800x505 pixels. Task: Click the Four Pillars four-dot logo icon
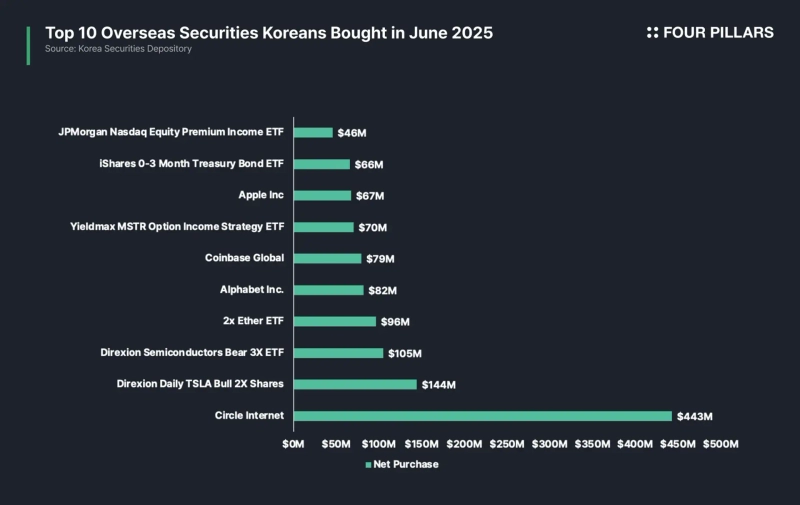click(x=653, y=33)
